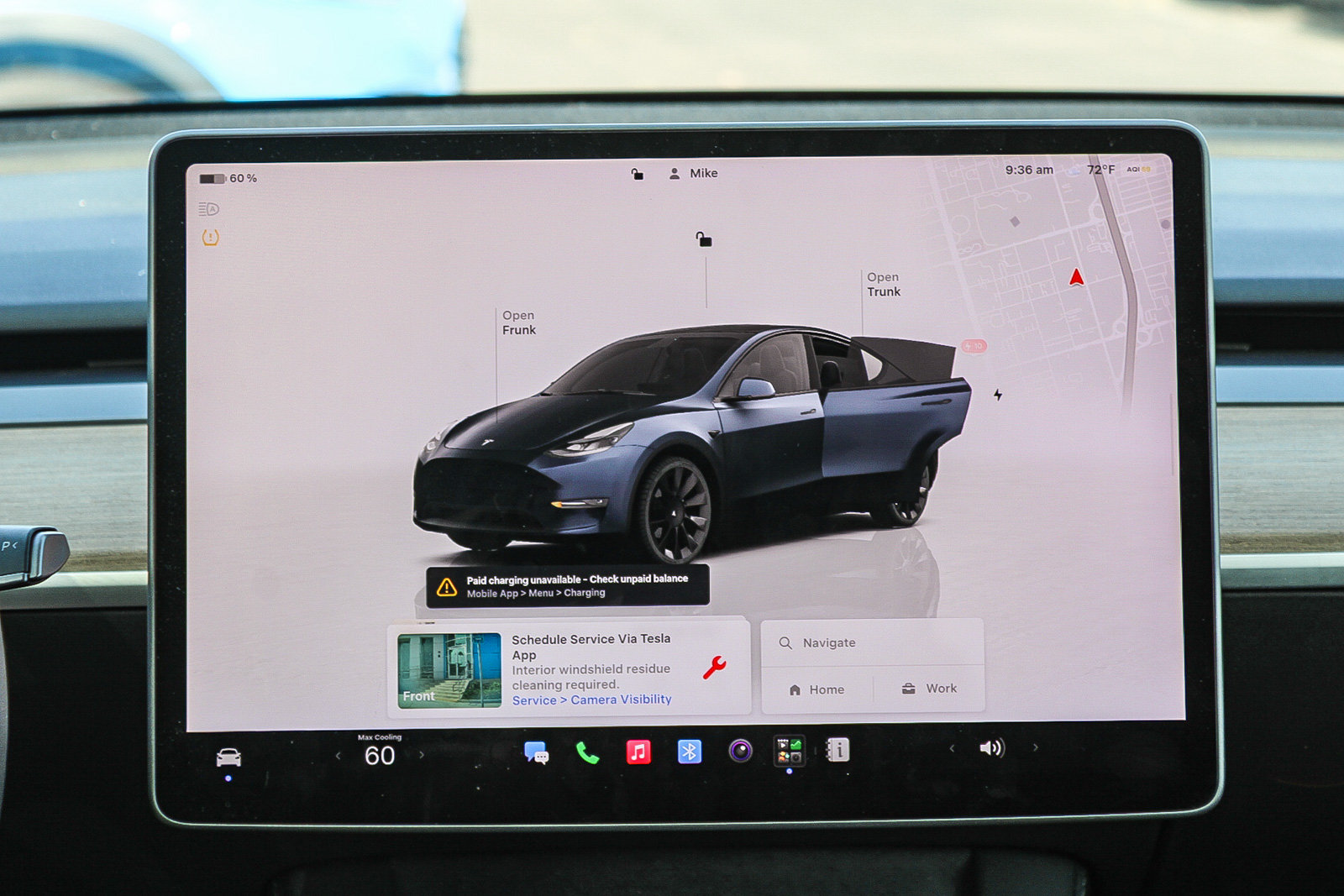Tap Open Trunk
Image resolution: width=1344 pixels, height=896 pixels.
coord(884,284)
